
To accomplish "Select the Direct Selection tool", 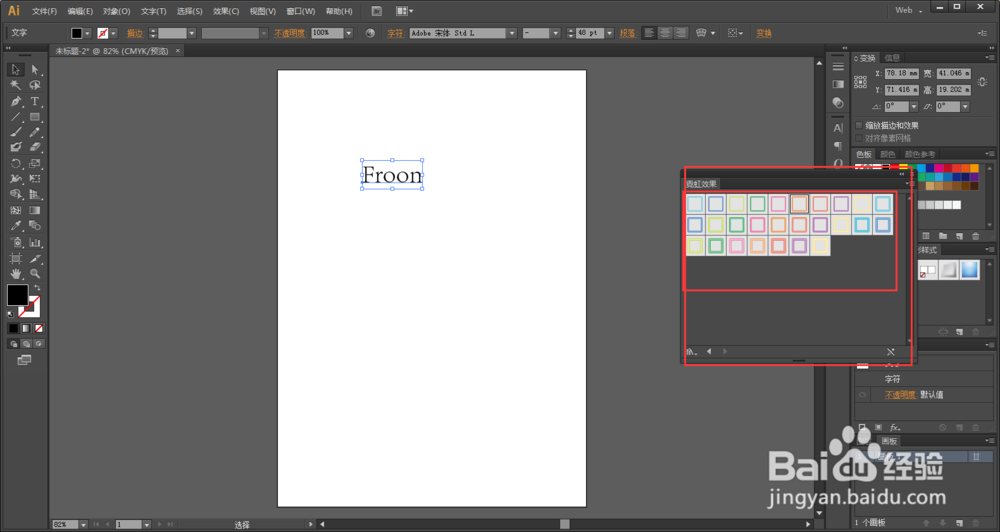I will tap(35, 70).
